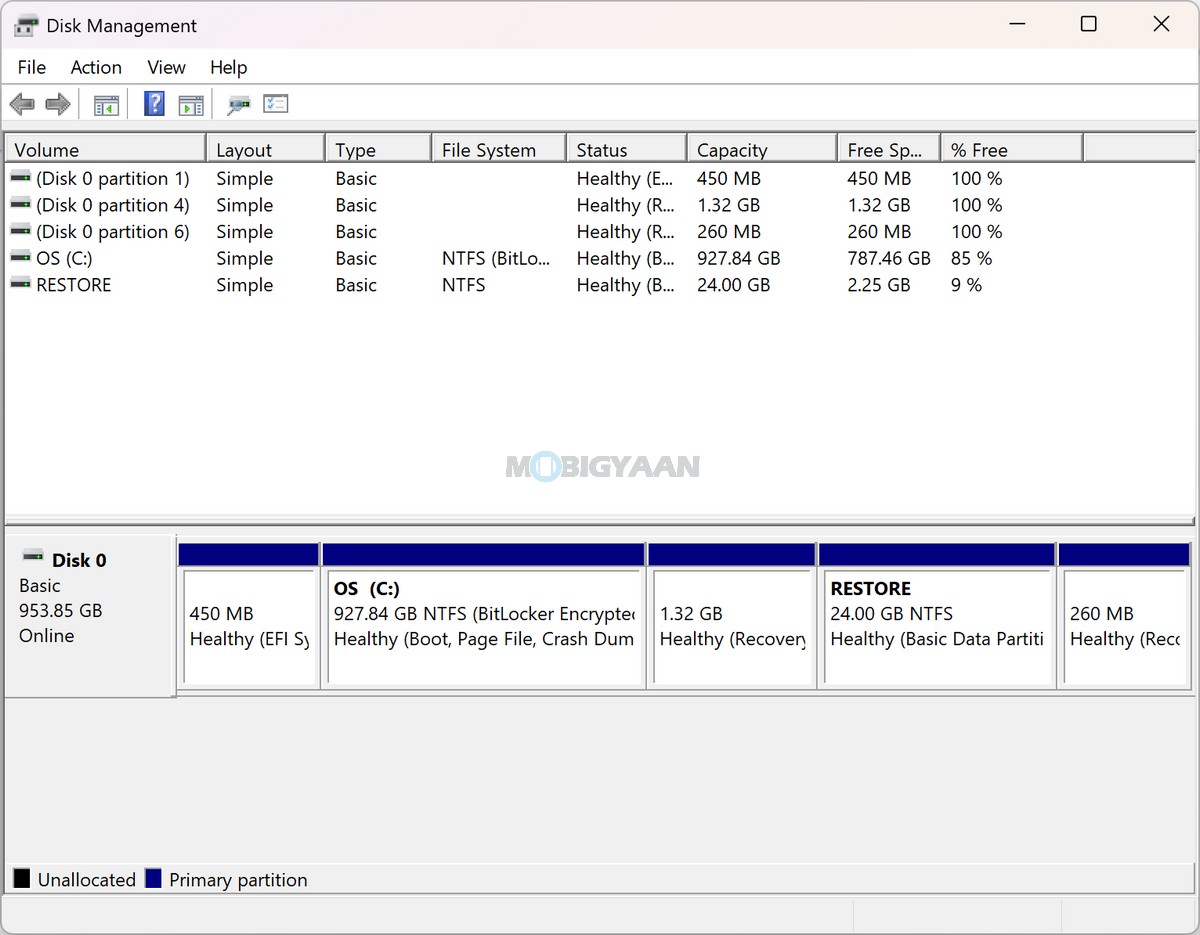Open the Properties checklist toolbar icon

(x=276, y=103)
